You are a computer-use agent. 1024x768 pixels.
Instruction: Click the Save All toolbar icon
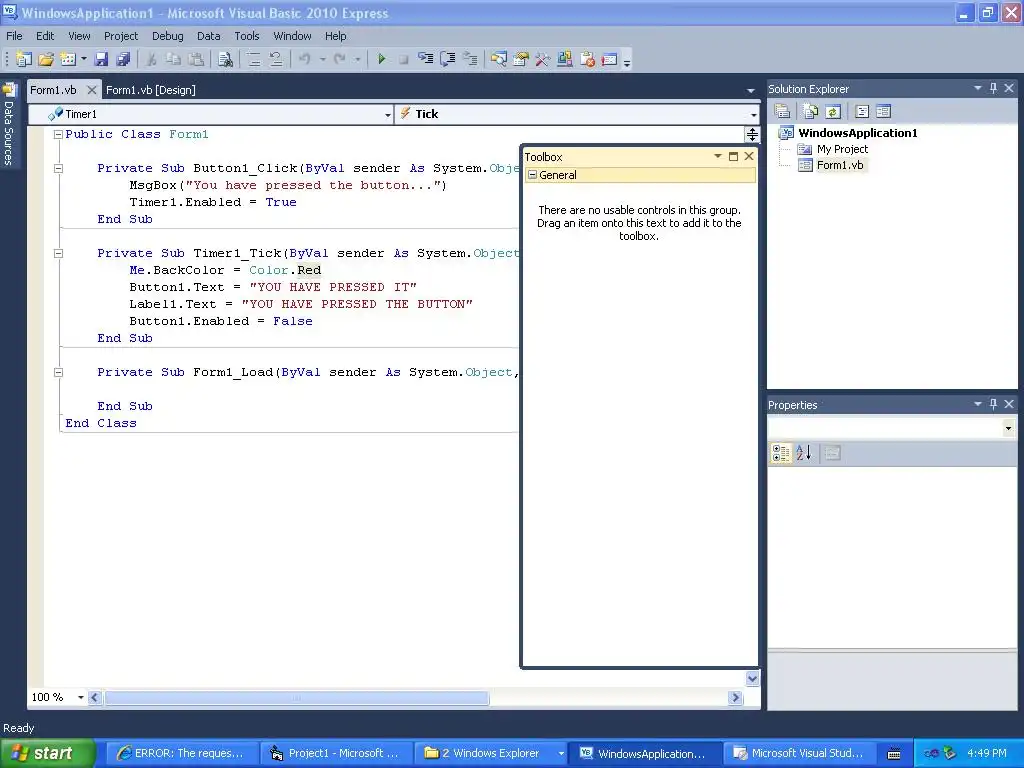click(x=123, y=59)
